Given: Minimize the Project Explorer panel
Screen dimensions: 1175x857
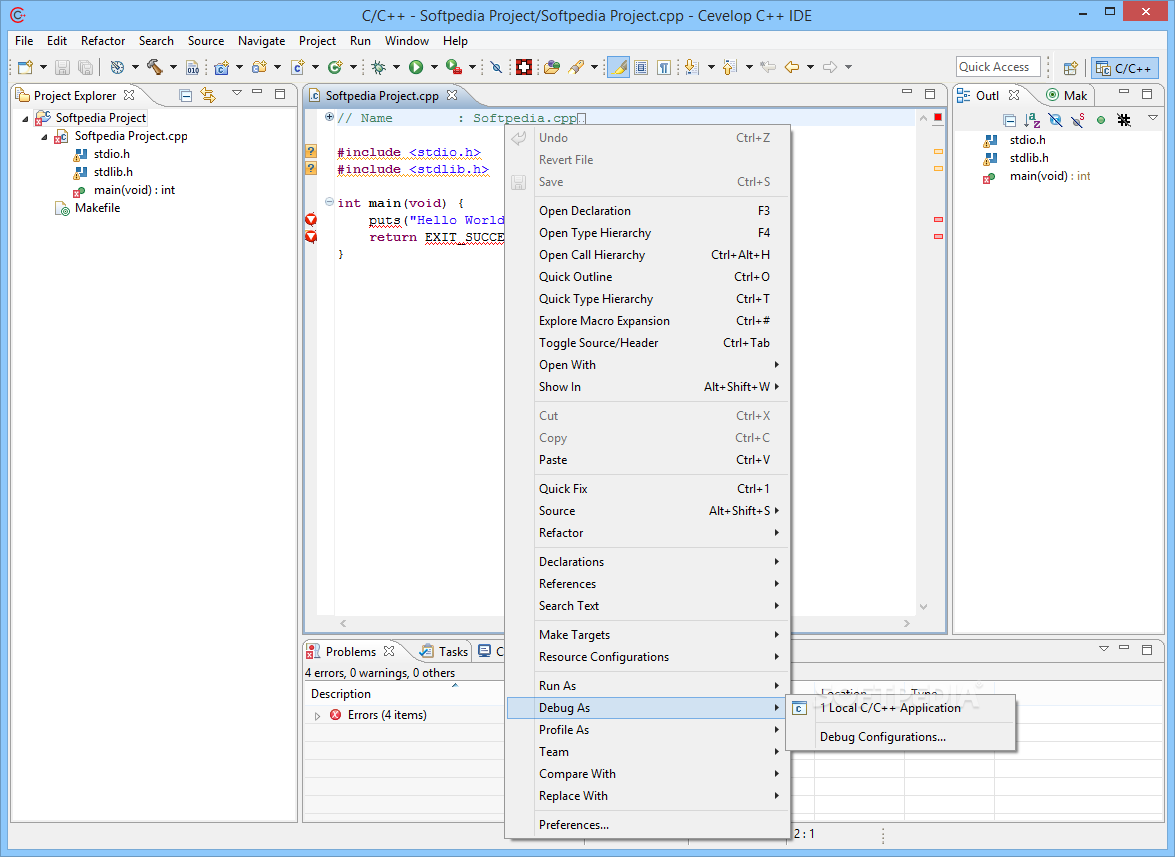Looking at the screenshot, I should coord(257,92).
